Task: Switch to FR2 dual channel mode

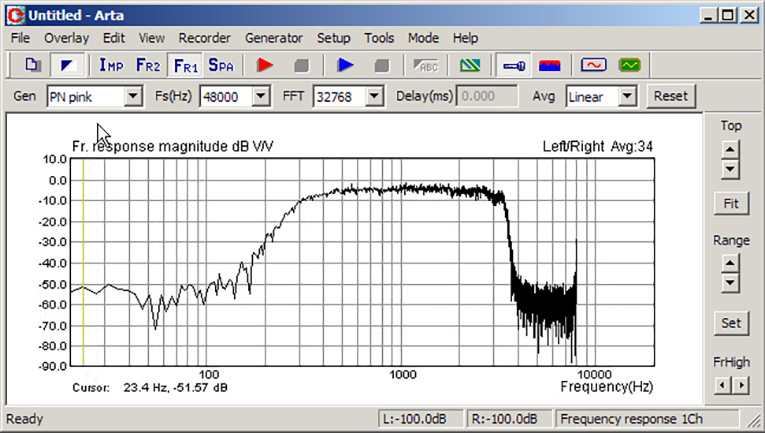Action: pos(148,65)
